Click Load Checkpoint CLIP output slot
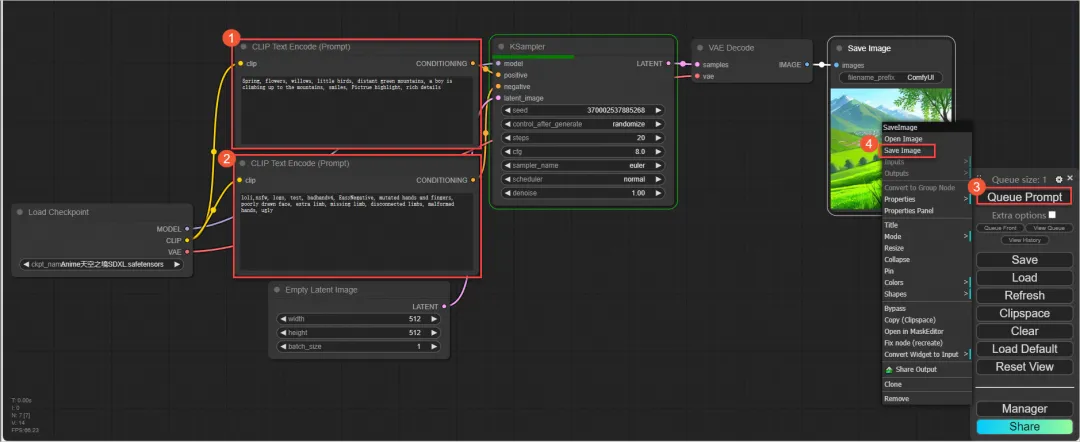 pos(187,240)
